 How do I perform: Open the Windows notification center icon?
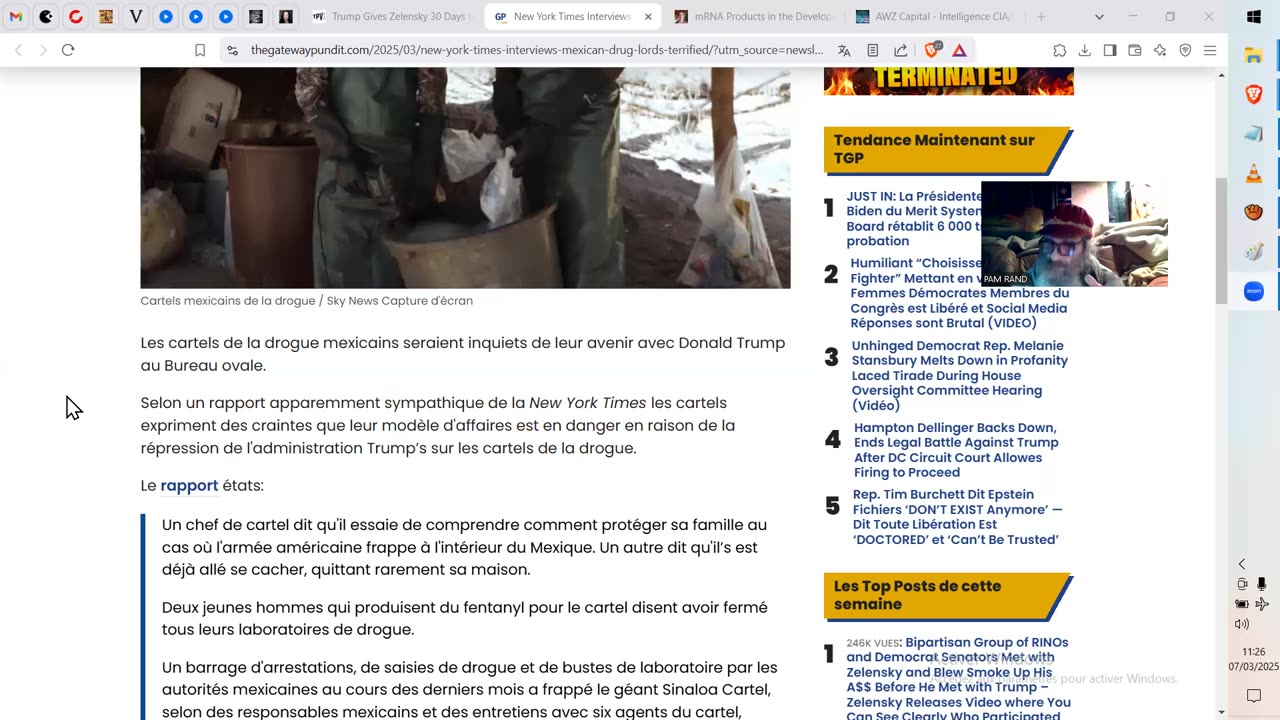[x=1254, y=696]
